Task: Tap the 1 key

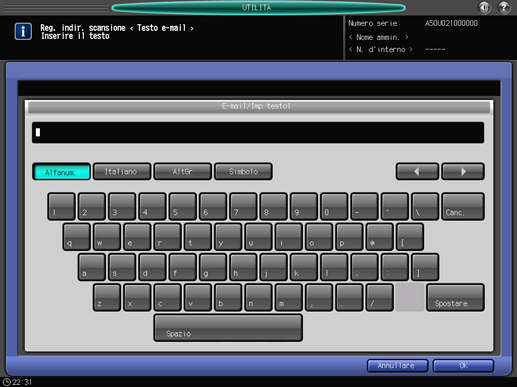Action: (x=61, y=206)
